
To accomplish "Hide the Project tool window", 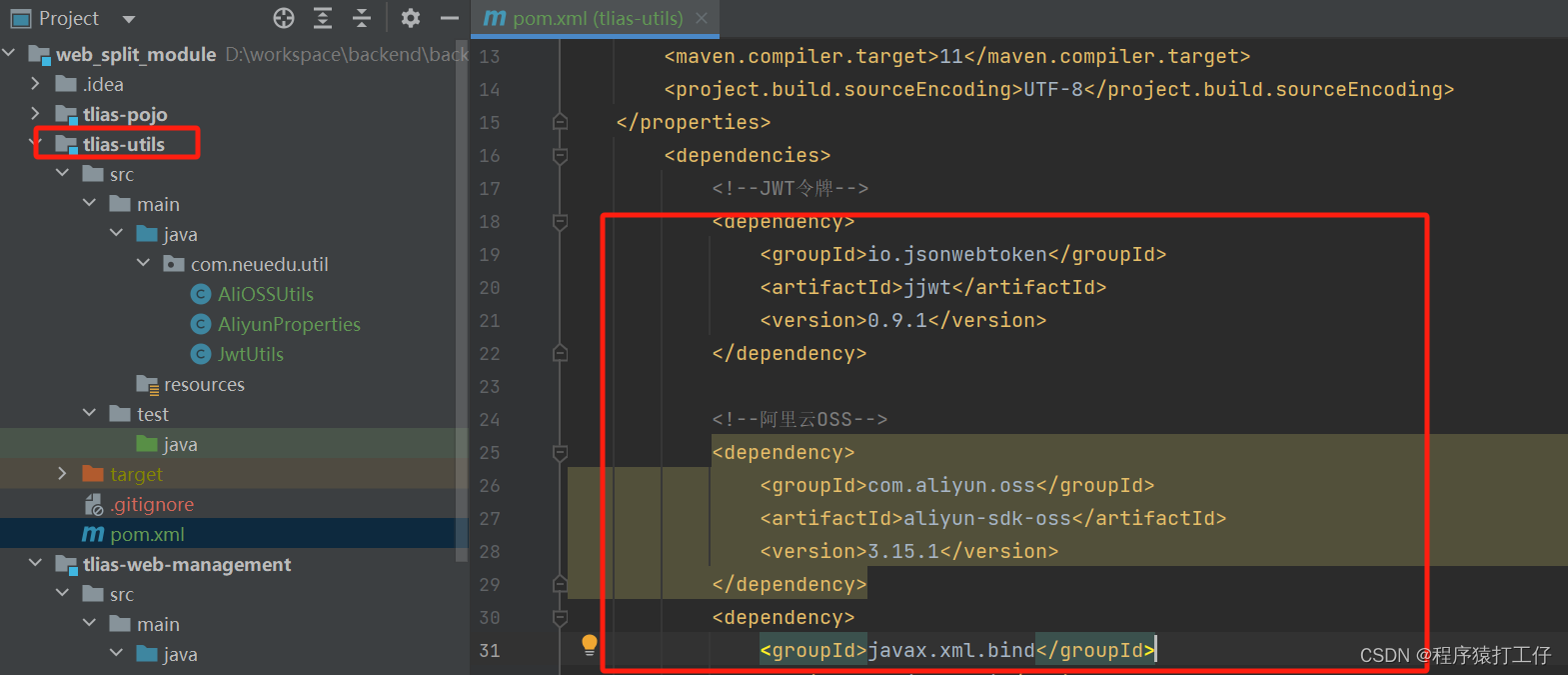I will [450, 18].
